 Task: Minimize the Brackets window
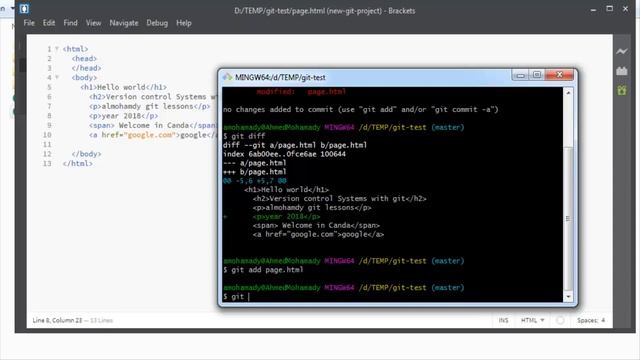point(593,9)
